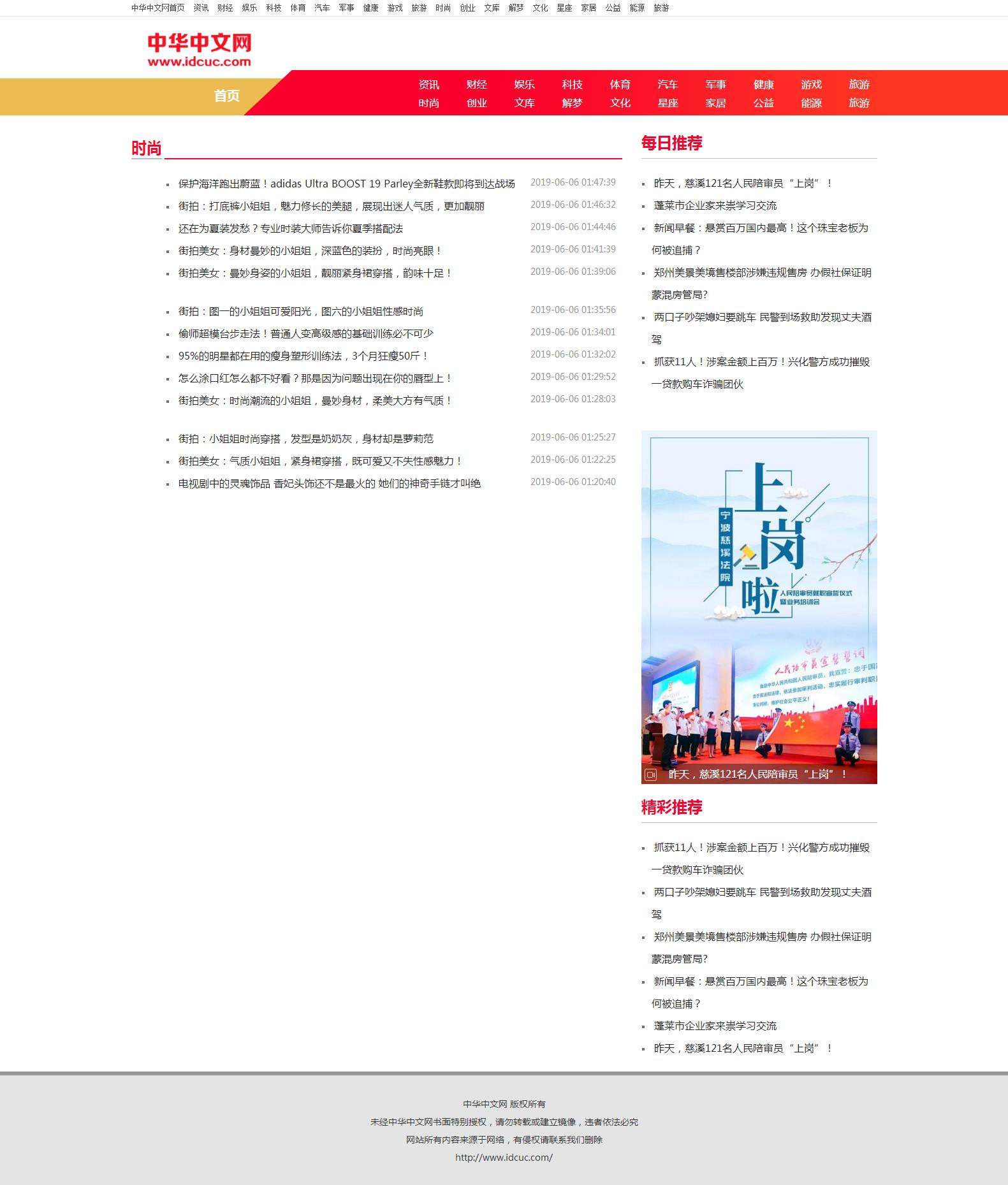Open the 首页 tab in the main navigation
The image size is (1008, 1185).
pos(226,96)
